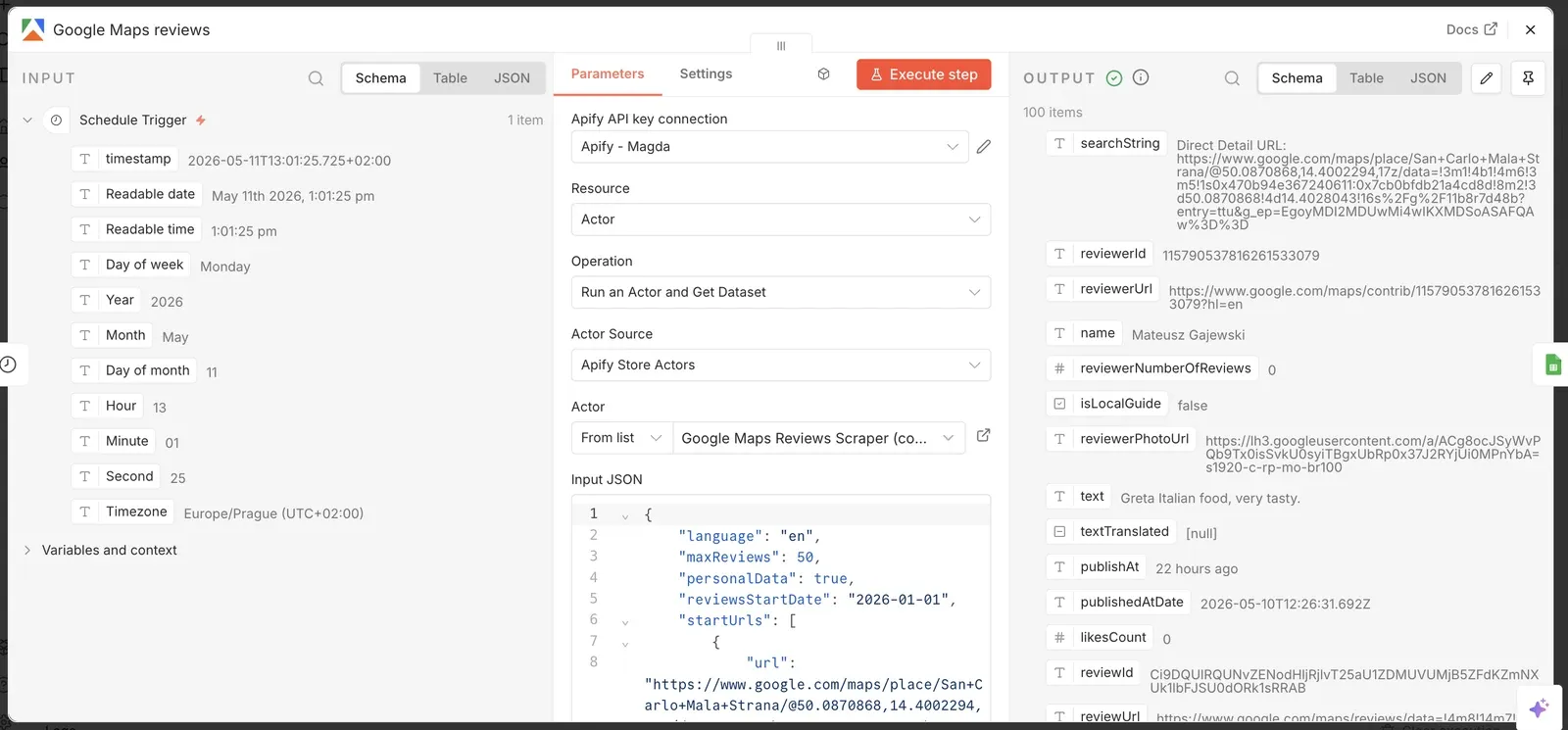Screen dimensions: 1568x730
Task: Pin the output data
Action: pyautogui.click(x=1528, y=78)
